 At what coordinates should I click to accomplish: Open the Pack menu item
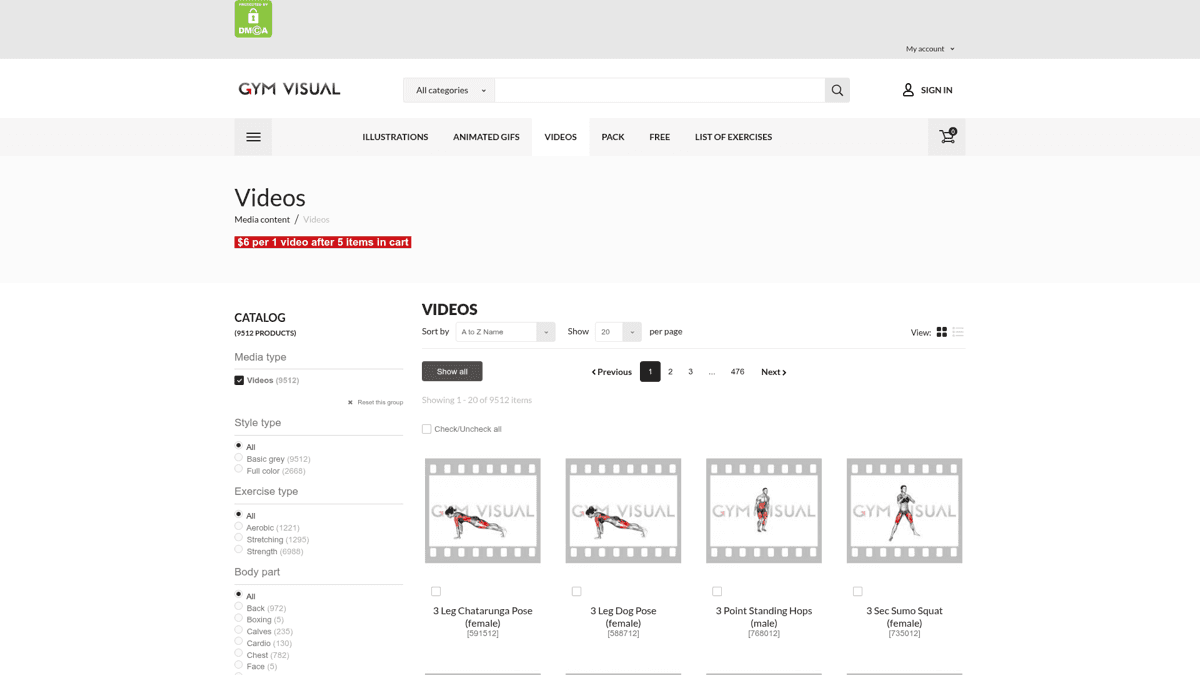613,137
